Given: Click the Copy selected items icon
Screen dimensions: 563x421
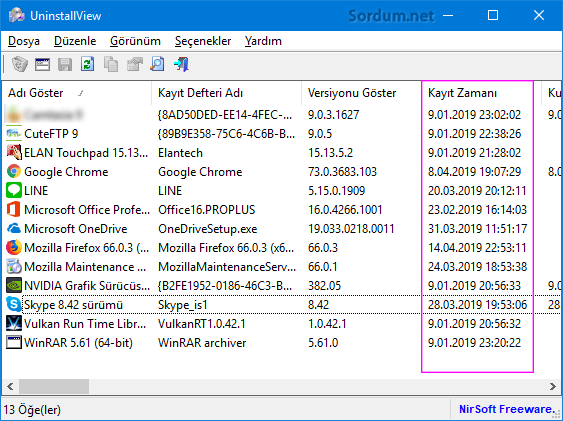Looking at the screenshot, I should tap(111, 65).
